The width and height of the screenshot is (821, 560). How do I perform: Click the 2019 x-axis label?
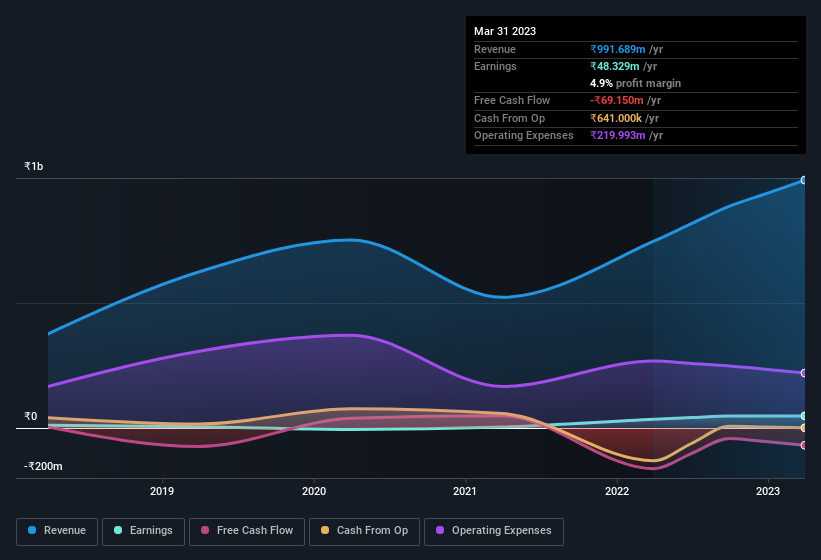pos(162,491)
